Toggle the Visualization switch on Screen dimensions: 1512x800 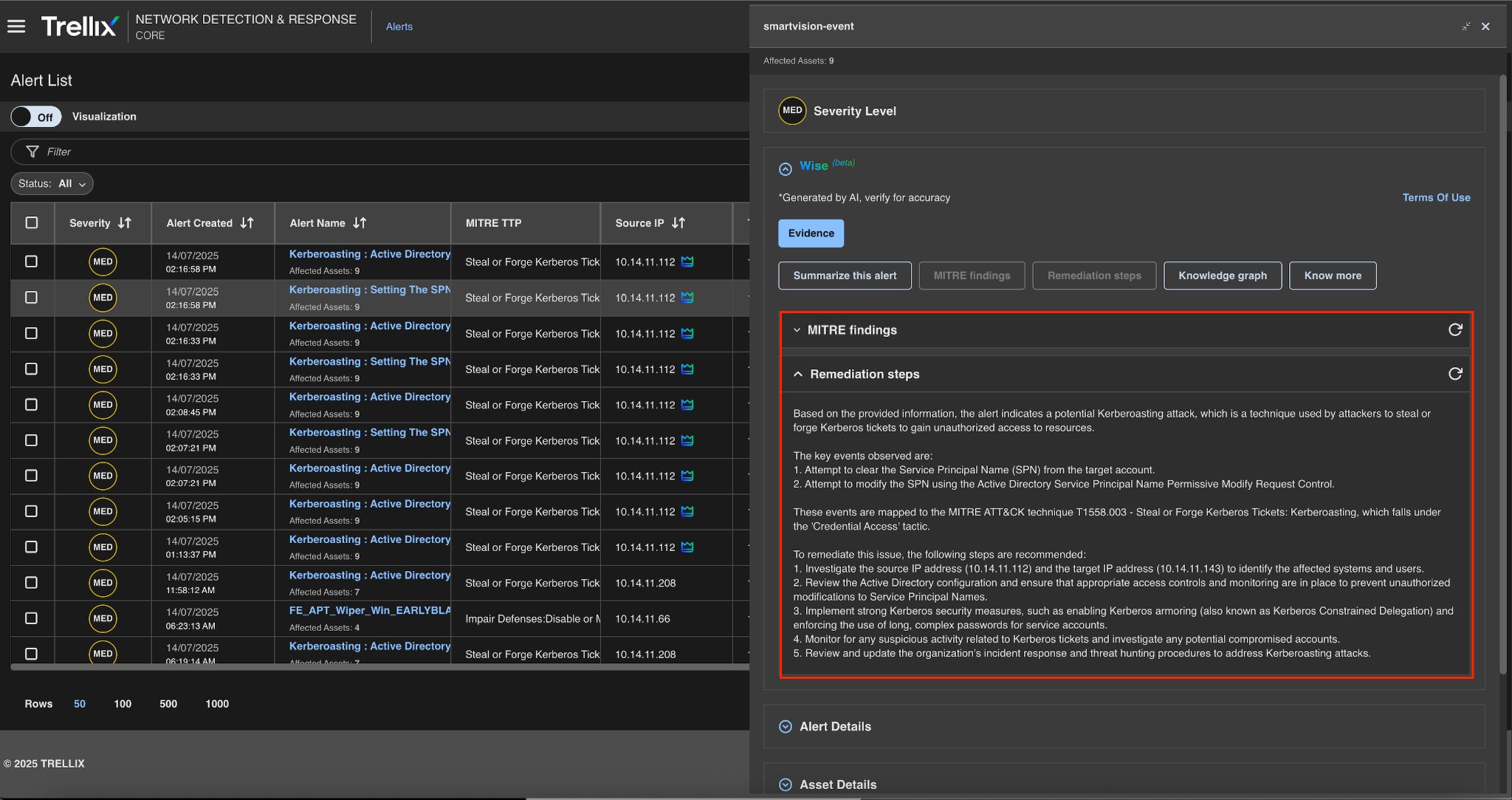click(35, 117)
